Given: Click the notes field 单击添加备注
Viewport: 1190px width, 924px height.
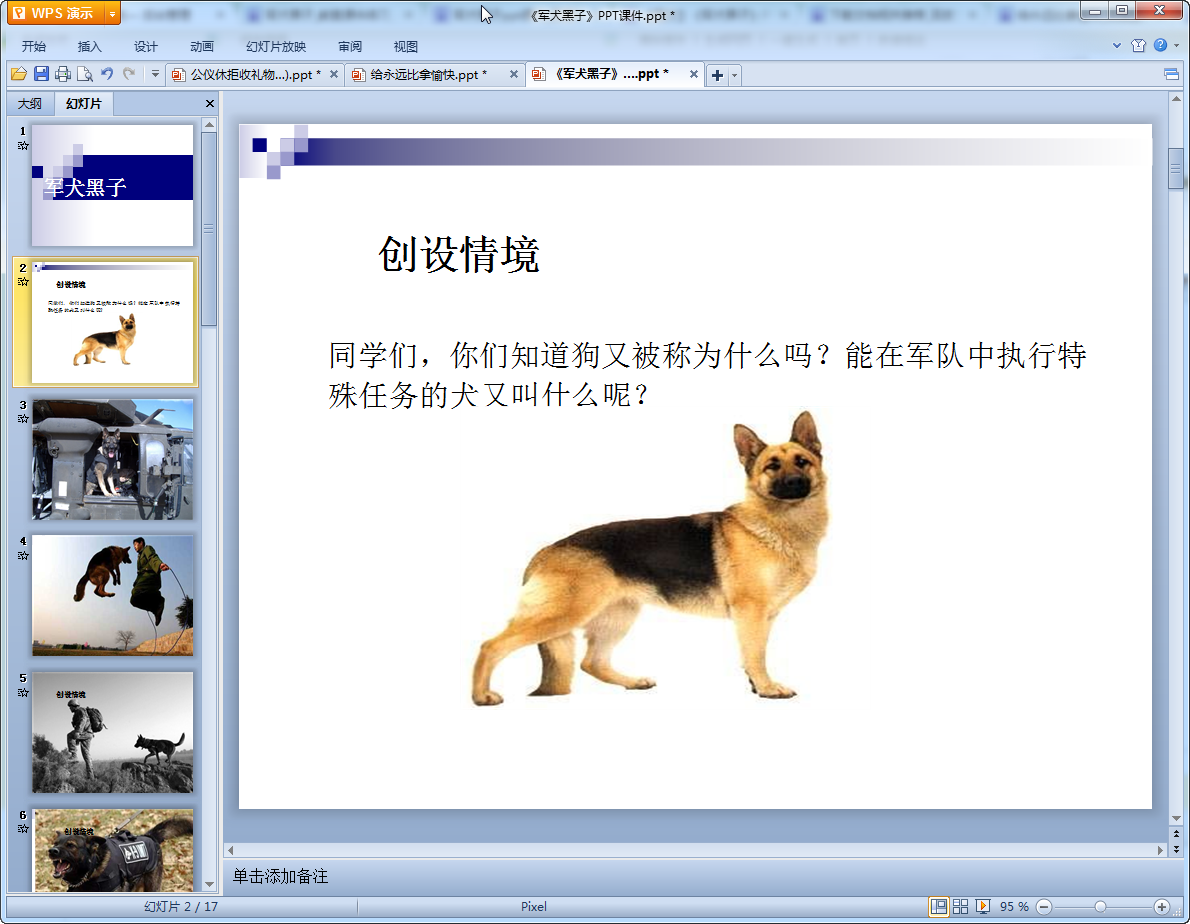Looking at the screenshot, I should [x=280, y=876].
